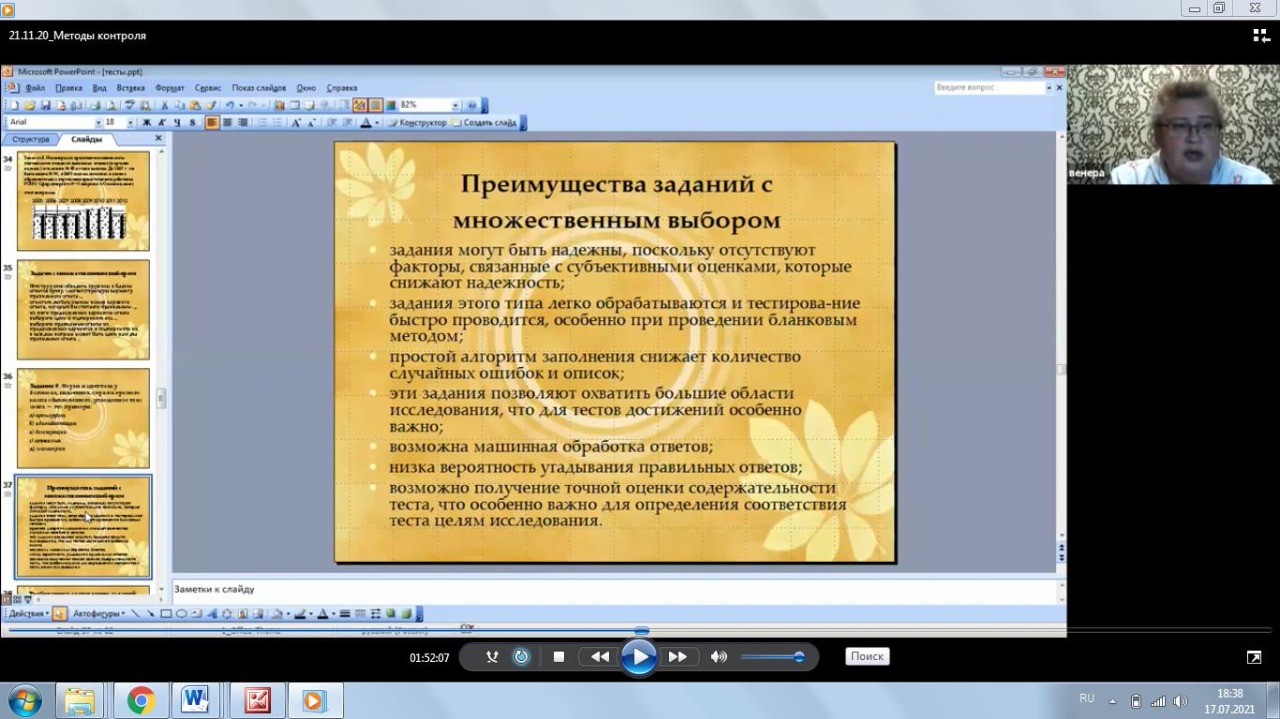1280x719 pixels.
Task: Toggle repeat mode in the media player
Action: click(521, 657)
